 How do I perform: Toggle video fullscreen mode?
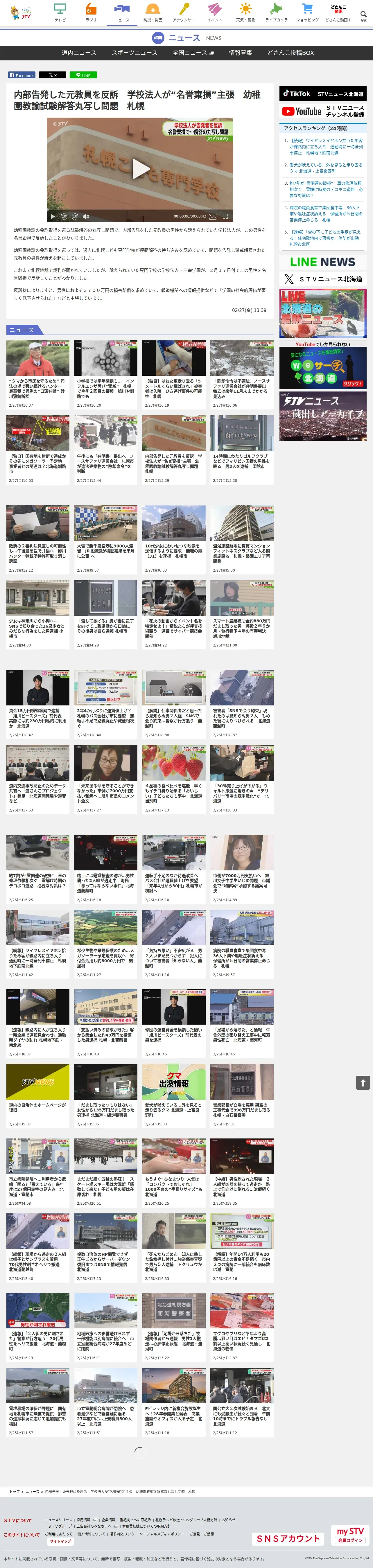(x=225, y=216)
